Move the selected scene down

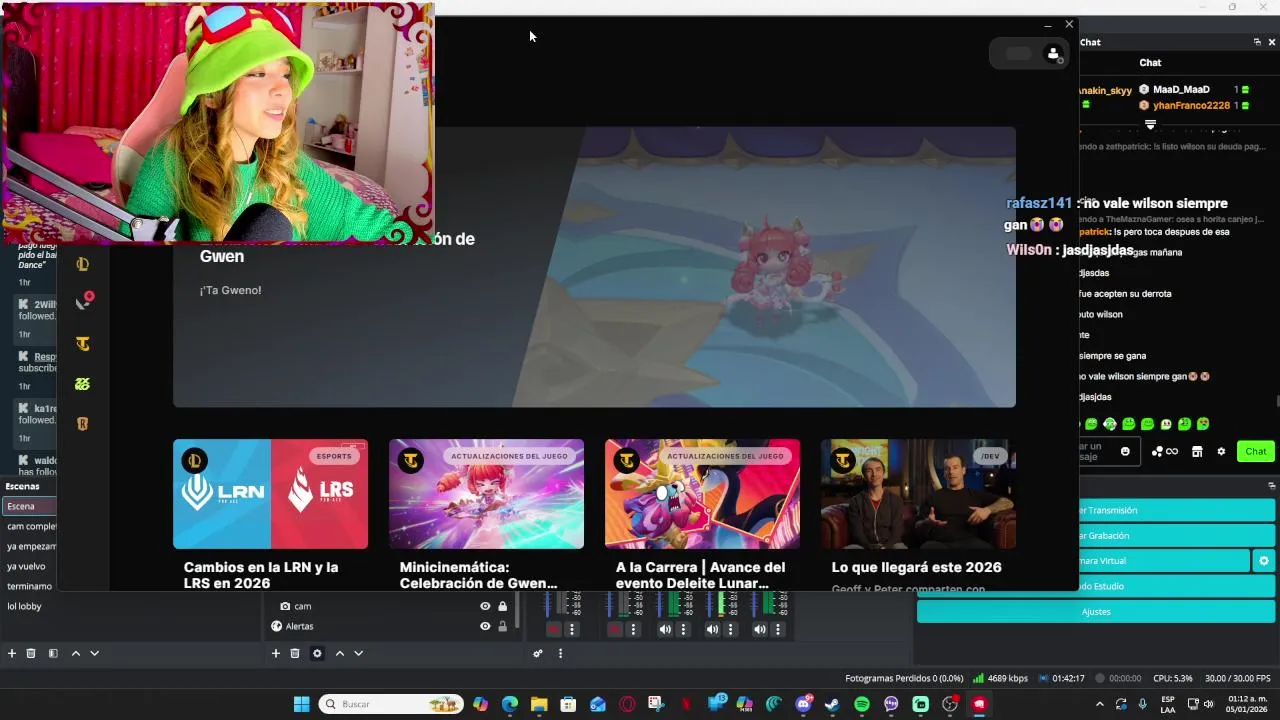pos(94,653)
